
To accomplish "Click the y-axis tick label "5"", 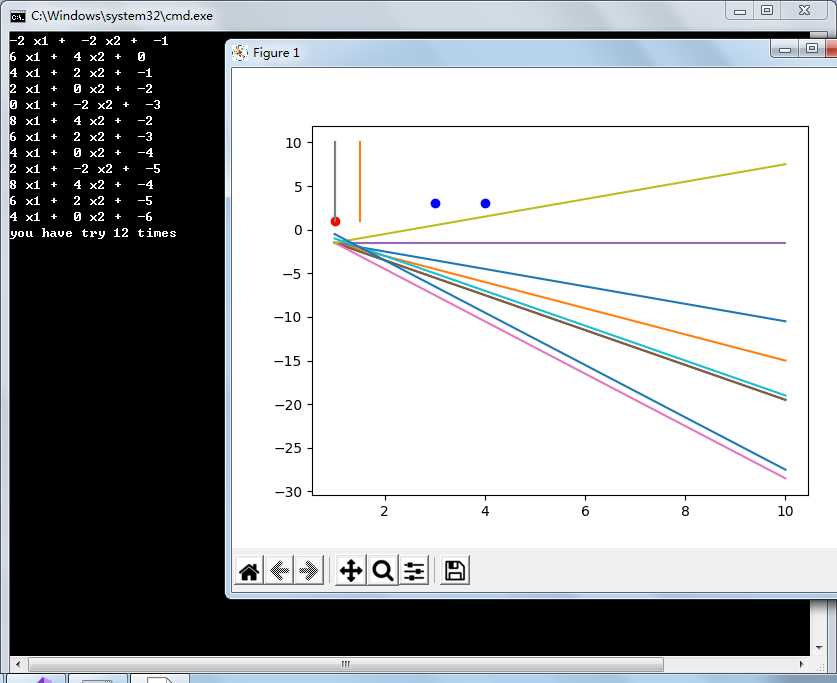I will (x=297, y=187).
